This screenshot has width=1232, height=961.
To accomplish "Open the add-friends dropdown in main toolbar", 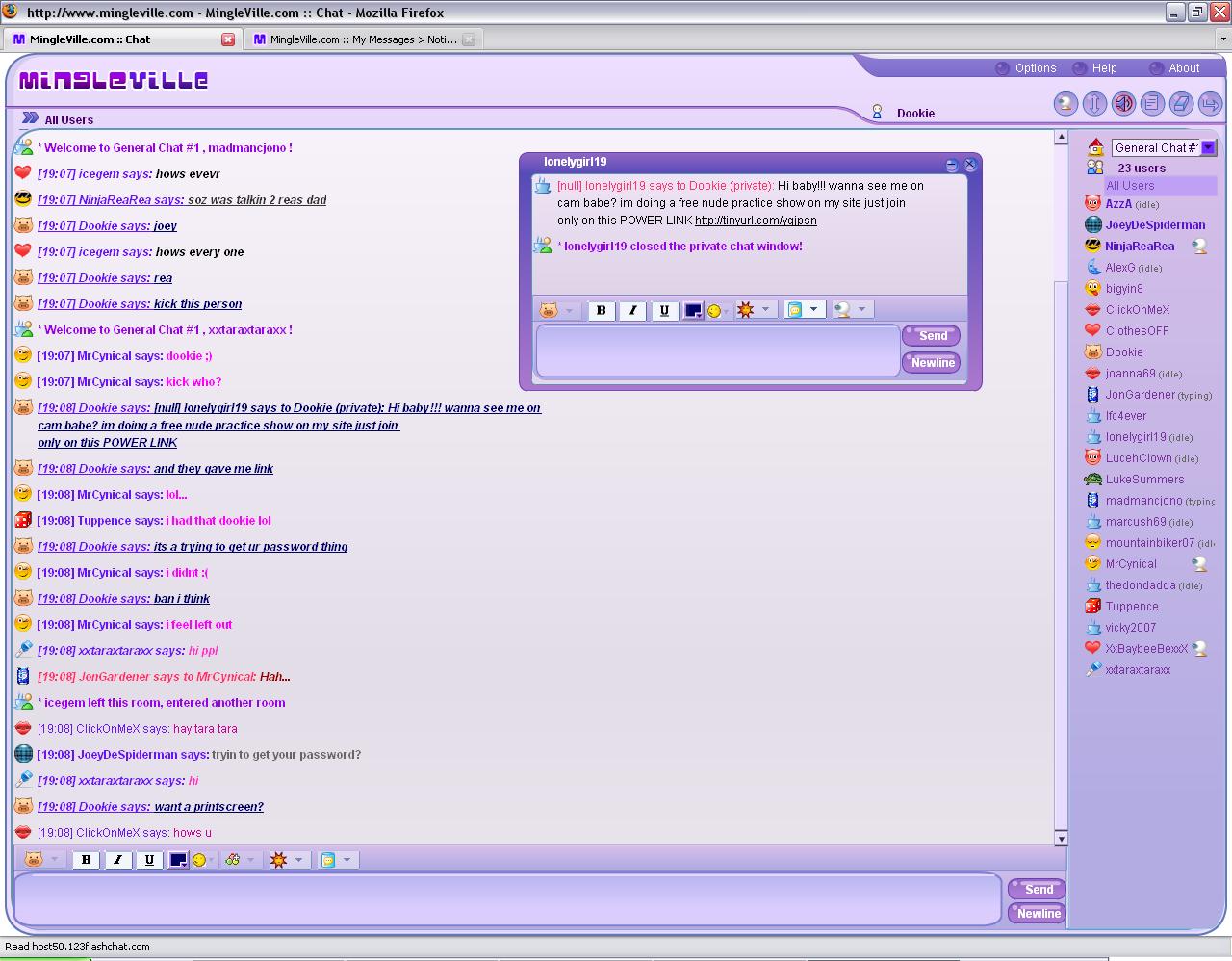I will coord(240,860).
